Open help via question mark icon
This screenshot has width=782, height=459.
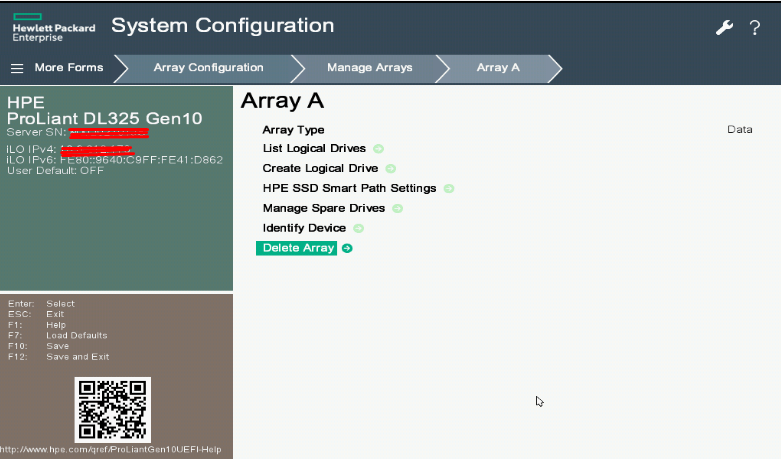click(755, 28)
